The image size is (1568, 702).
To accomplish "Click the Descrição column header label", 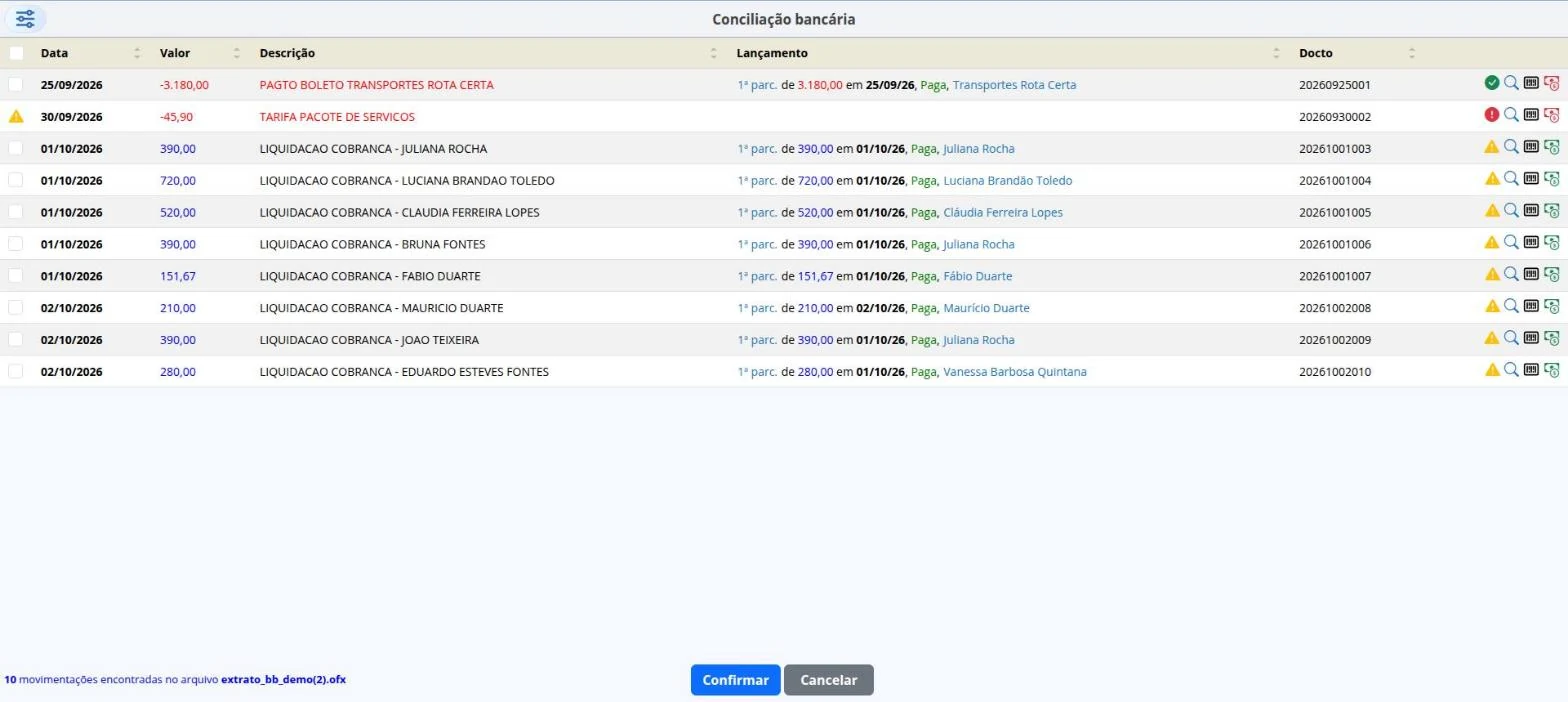I will [287, 53].
